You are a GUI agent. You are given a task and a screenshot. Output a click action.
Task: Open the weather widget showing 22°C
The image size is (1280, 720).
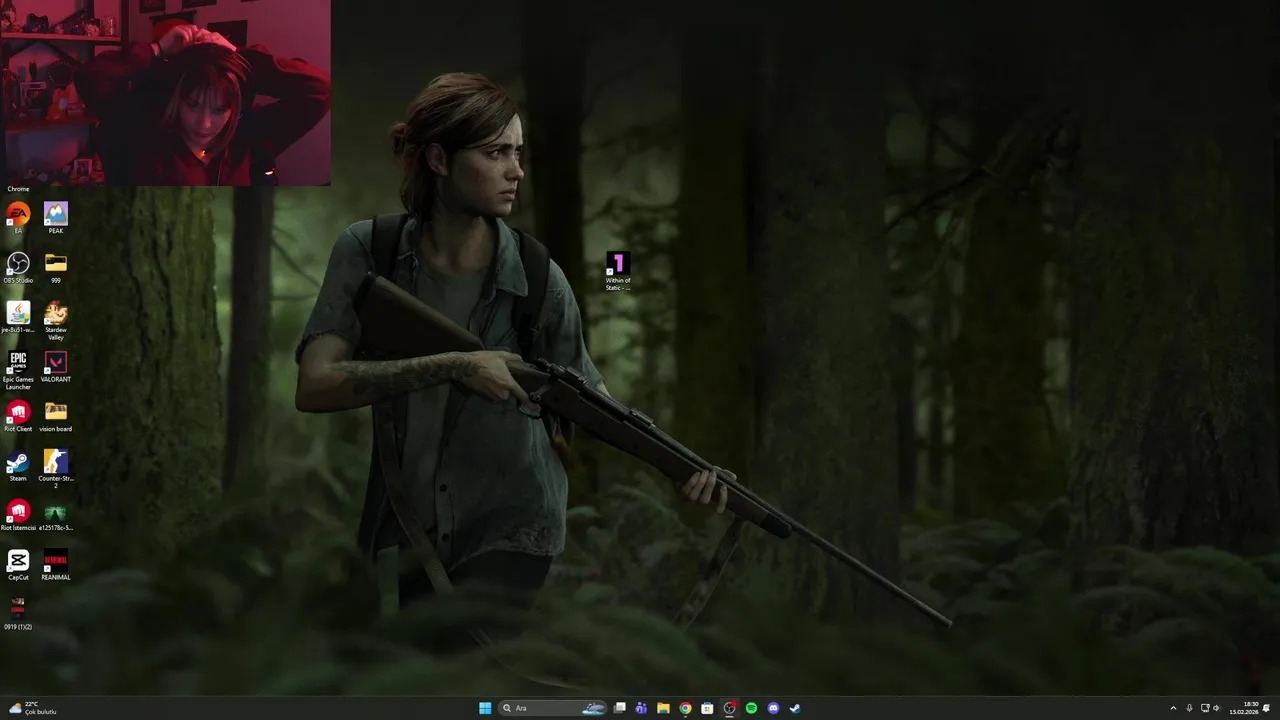(32, 708)
